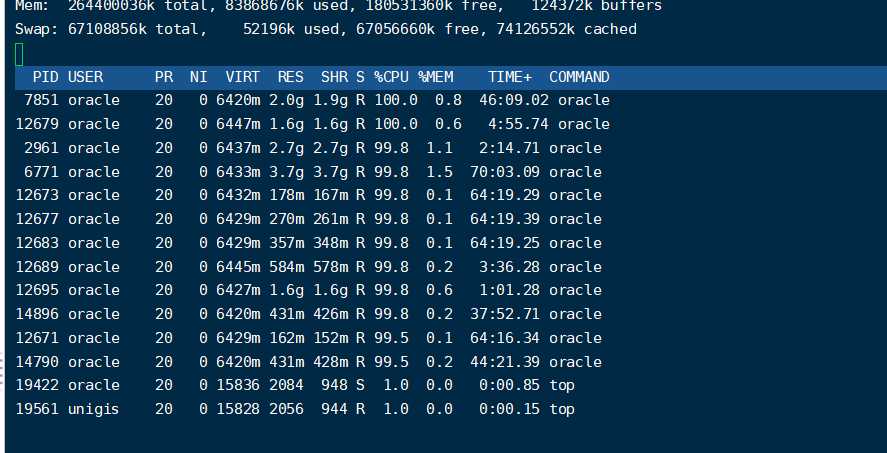Click the 15836 VIRT value
Screen dimensions: 887x453
click(x=238, y=385)
